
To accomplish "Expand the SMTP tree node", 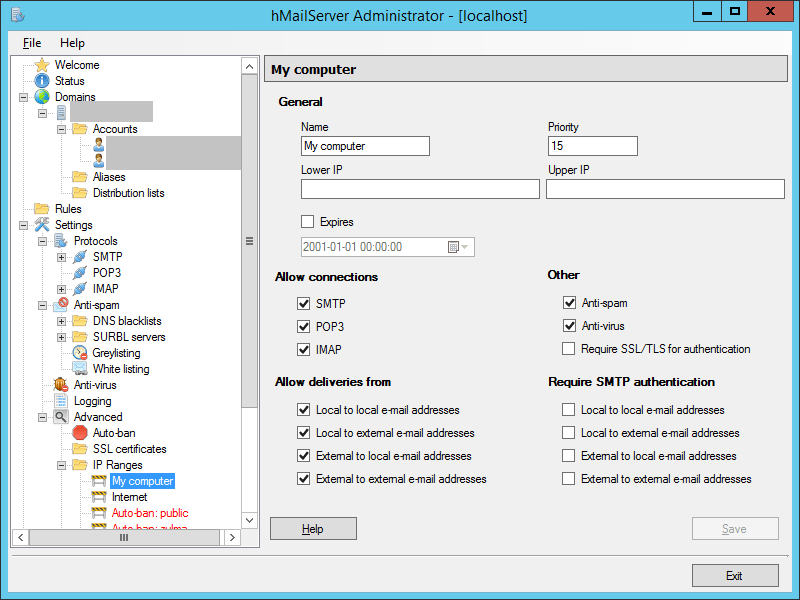I will point(61,257).
